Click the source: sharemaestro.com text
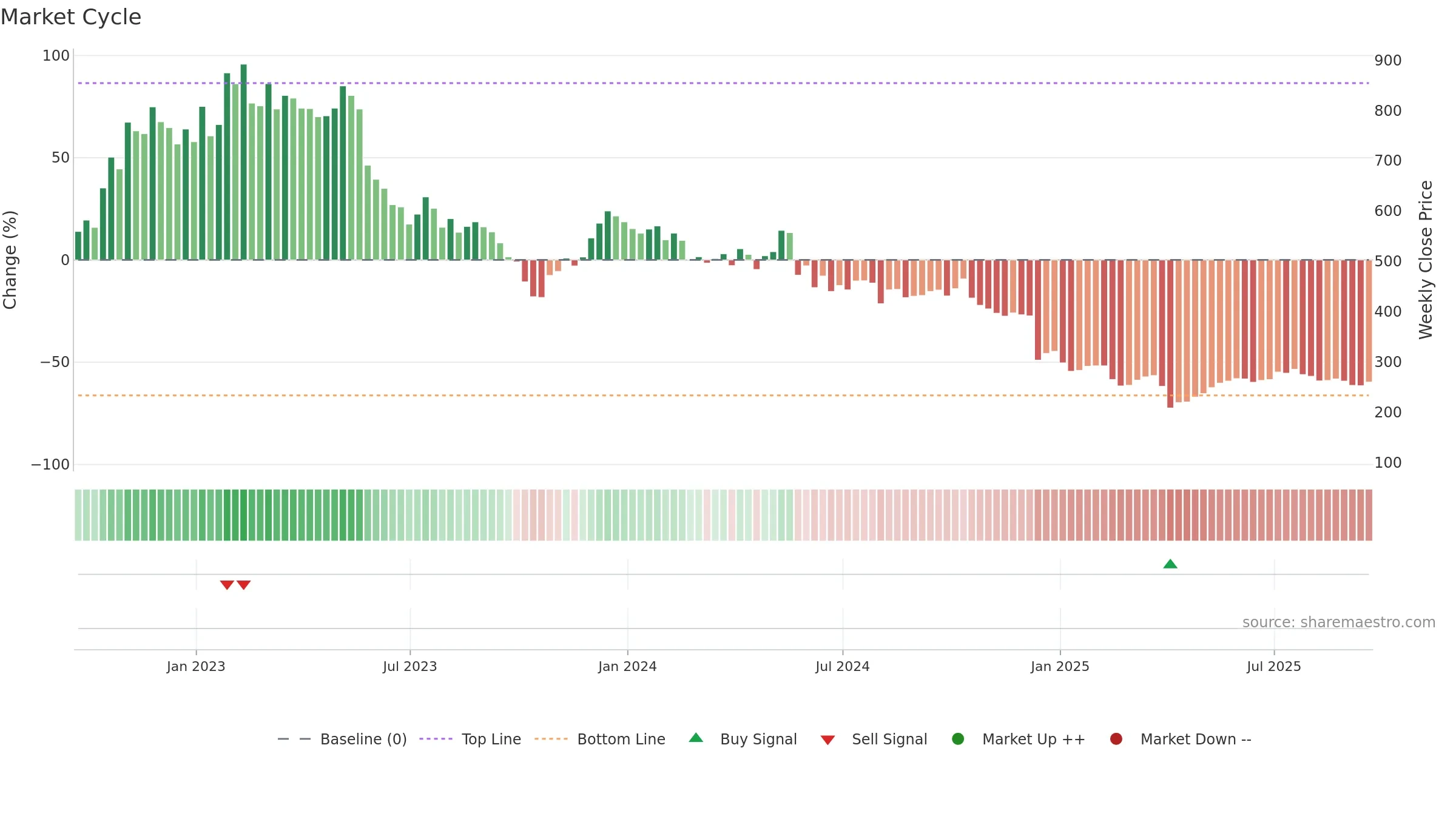The height and width of the screenshot is (819, 1456). (1339, 622)
